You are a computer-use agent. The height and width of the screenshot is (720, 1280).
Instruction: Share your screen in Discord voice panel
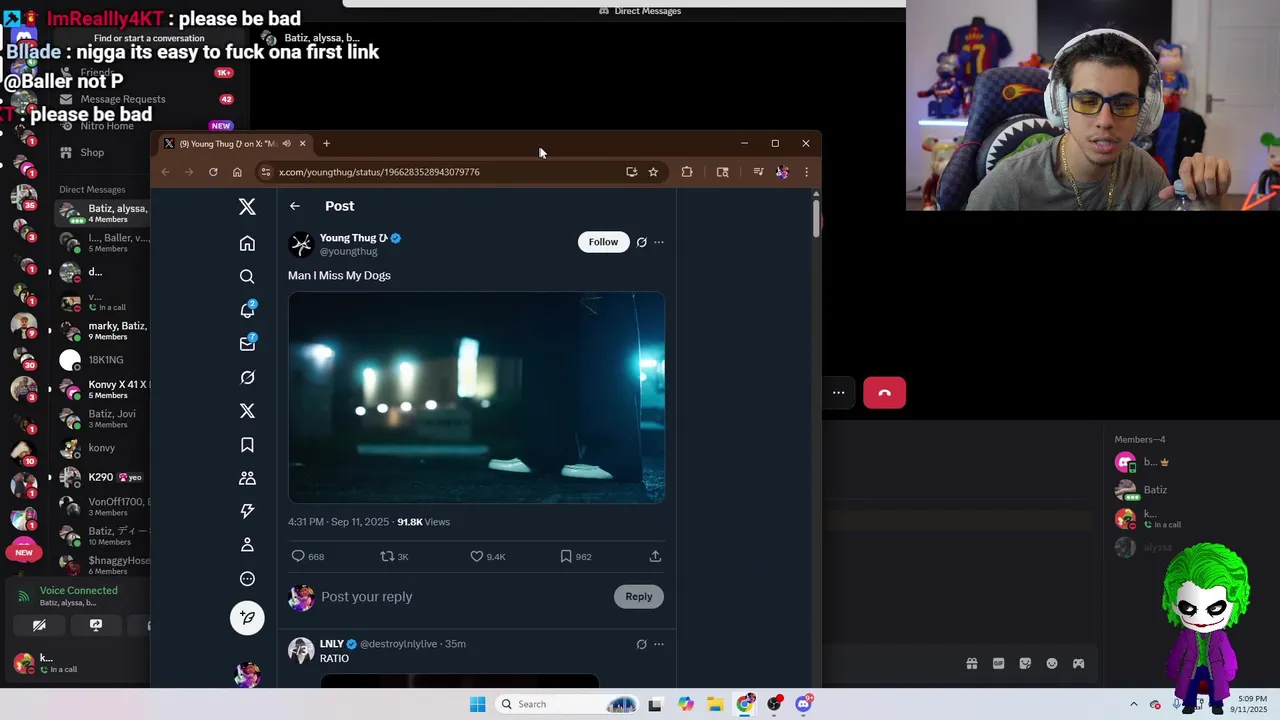click(96, 625)
